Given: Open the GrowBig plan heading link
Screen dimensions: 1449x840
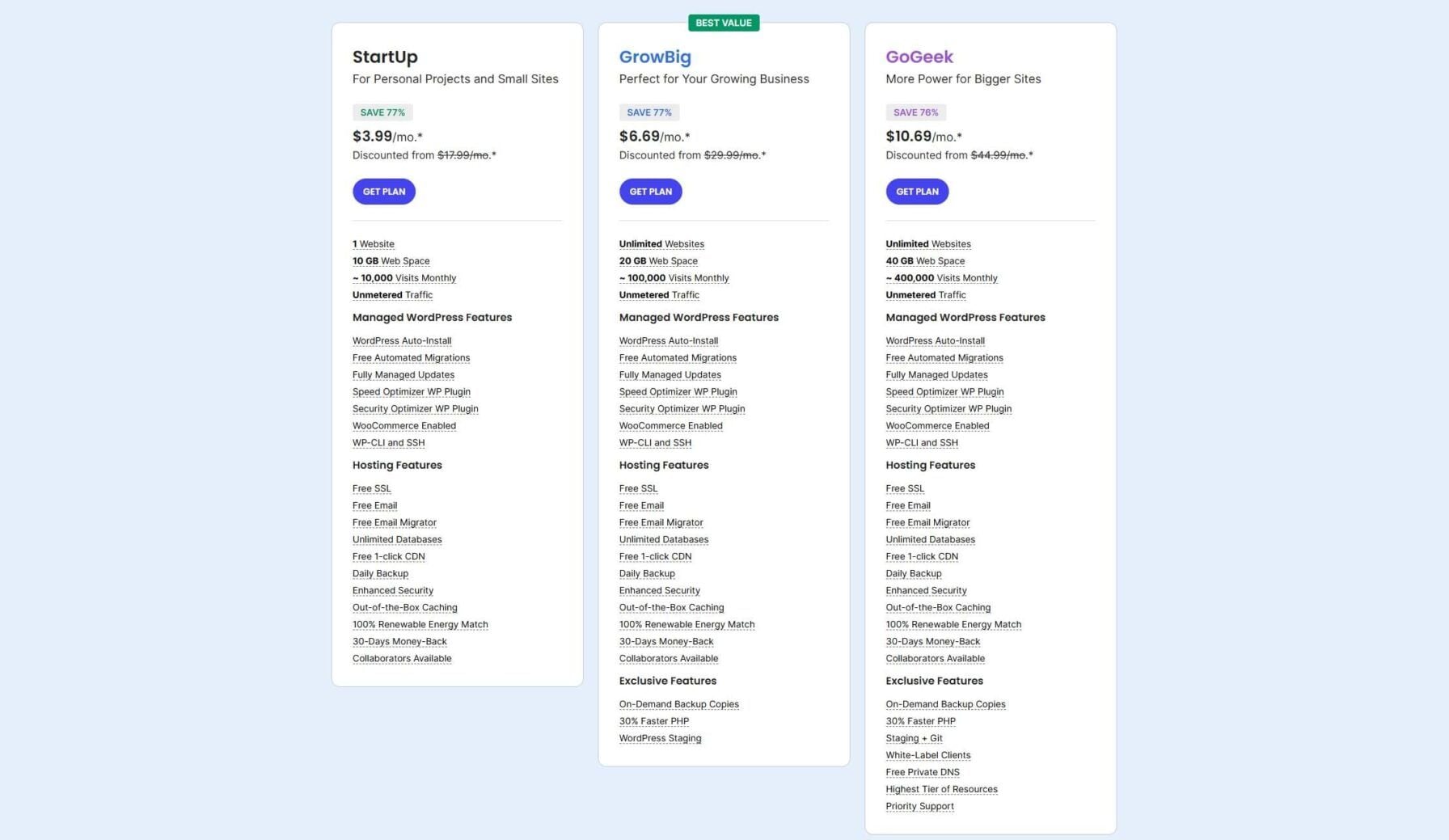Looking at the screenshot, I should point(655,57).
